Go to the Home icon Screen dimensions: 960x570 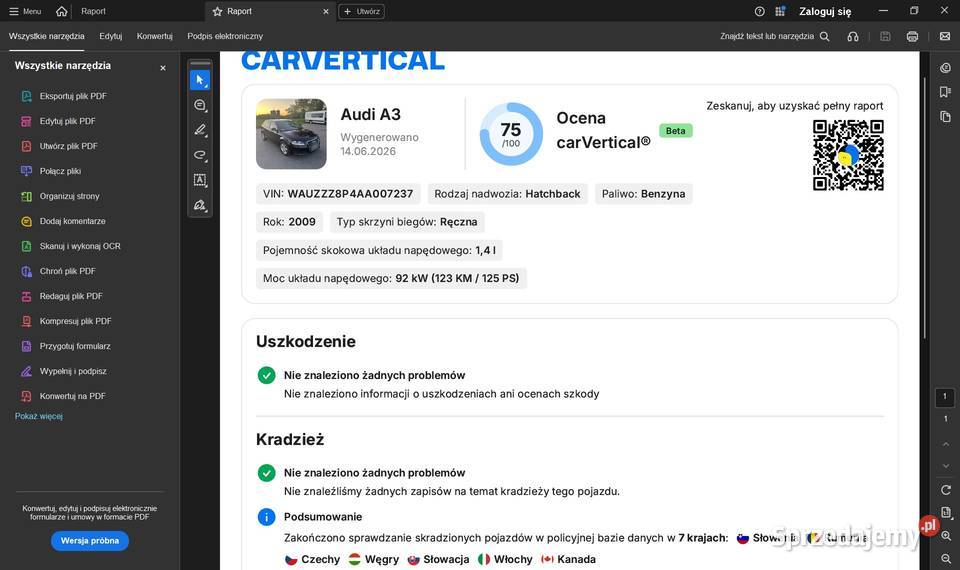coord(61,11)
